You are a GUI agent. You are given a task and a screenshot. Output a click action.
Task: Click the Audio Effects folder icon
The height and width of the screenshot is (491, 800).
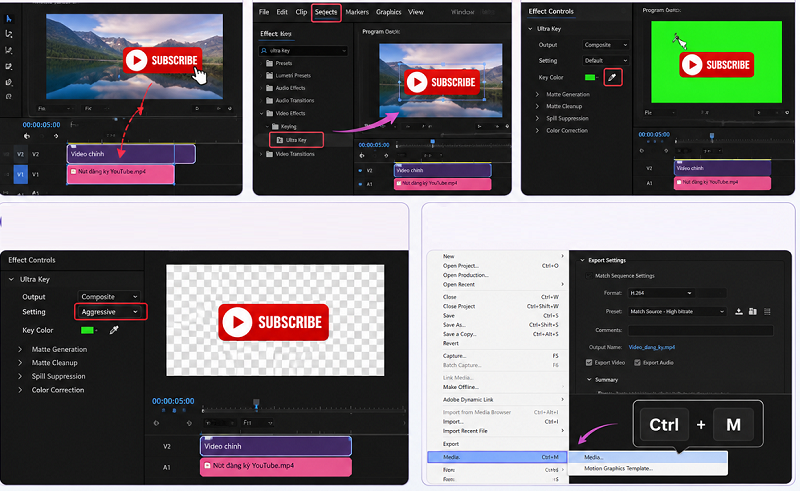click(269, 88)
